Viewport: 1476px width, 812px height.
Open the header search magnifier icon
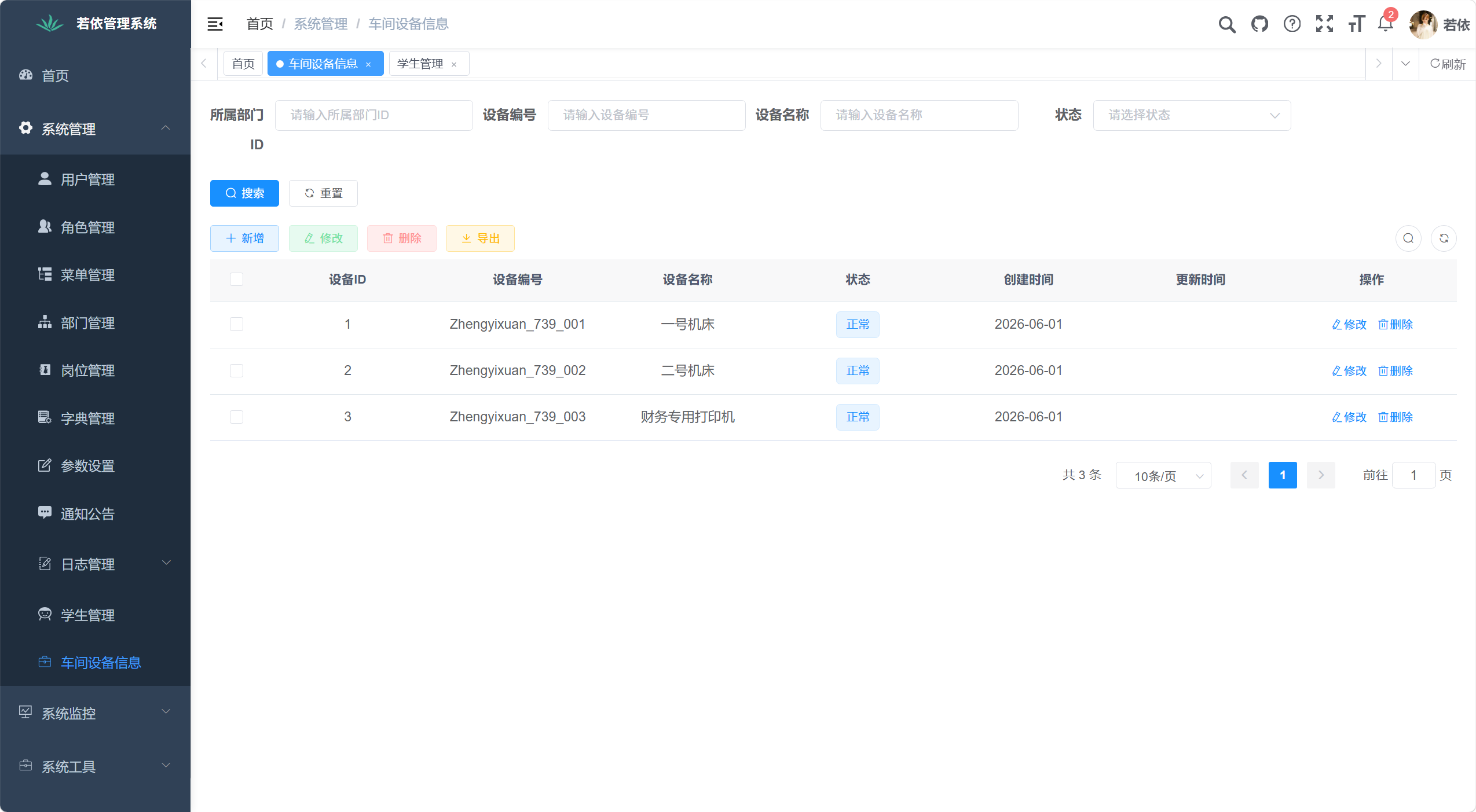(1226, 24)
